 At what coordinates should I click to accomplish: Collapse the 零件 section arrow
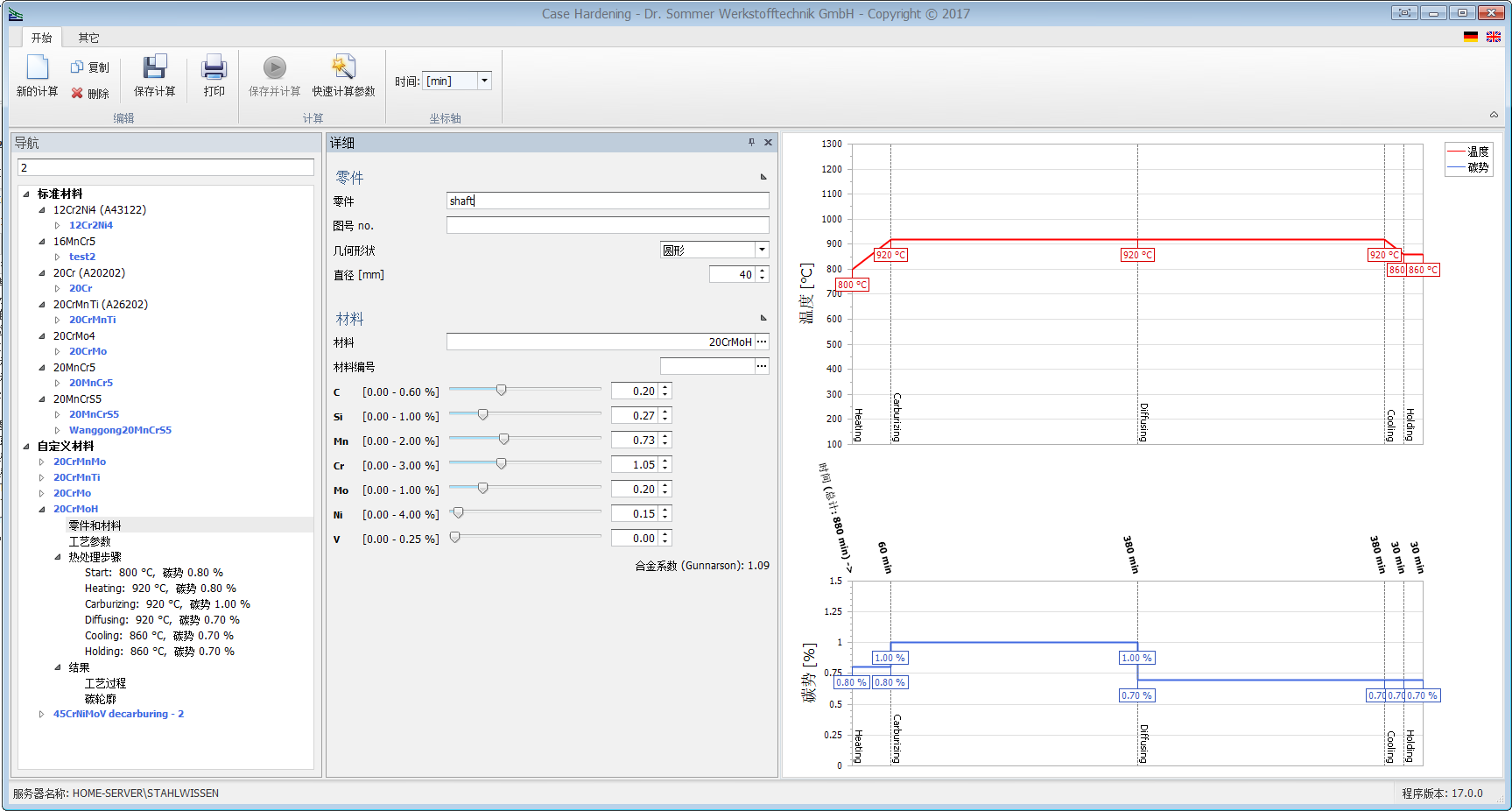tap(763, 177)
